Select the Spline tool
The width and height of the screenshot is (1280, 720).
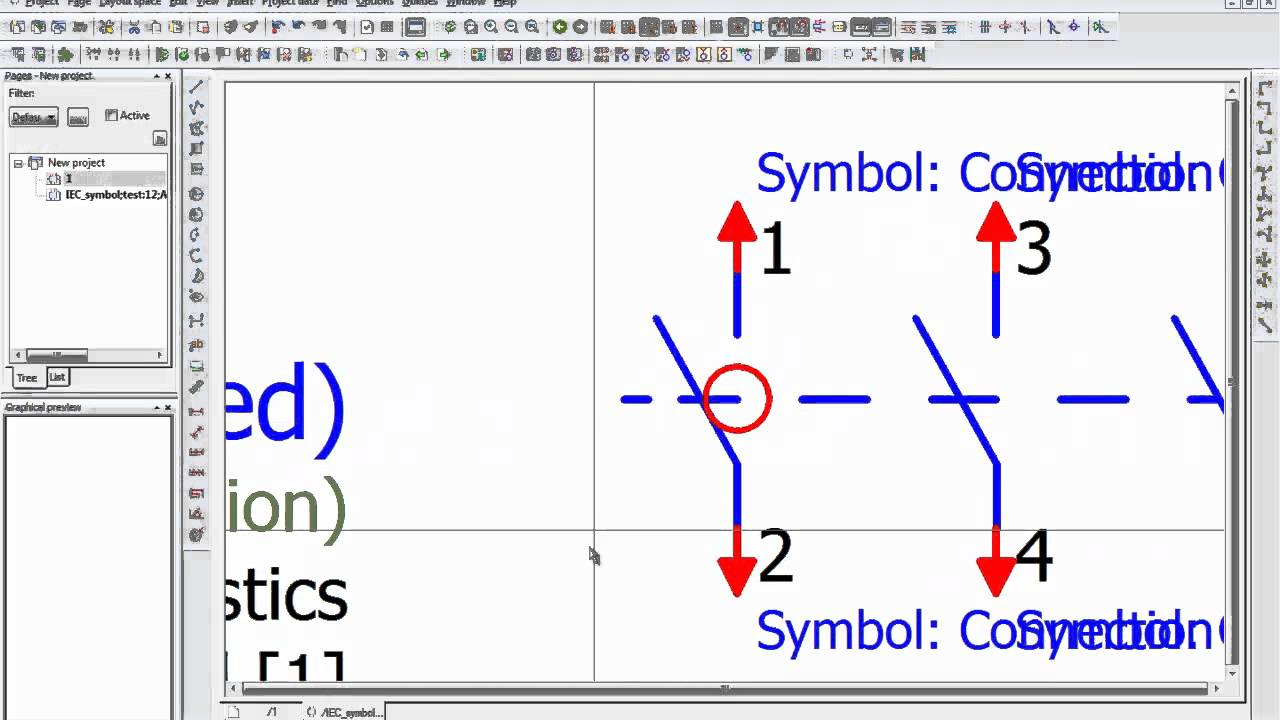tap(197, 321)
